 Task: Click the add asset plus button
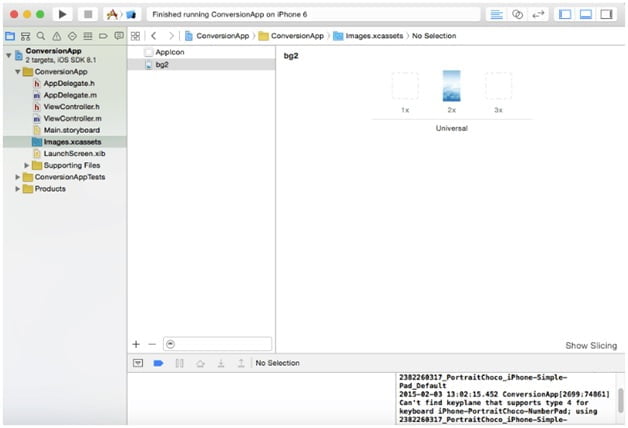pos(136,343)
